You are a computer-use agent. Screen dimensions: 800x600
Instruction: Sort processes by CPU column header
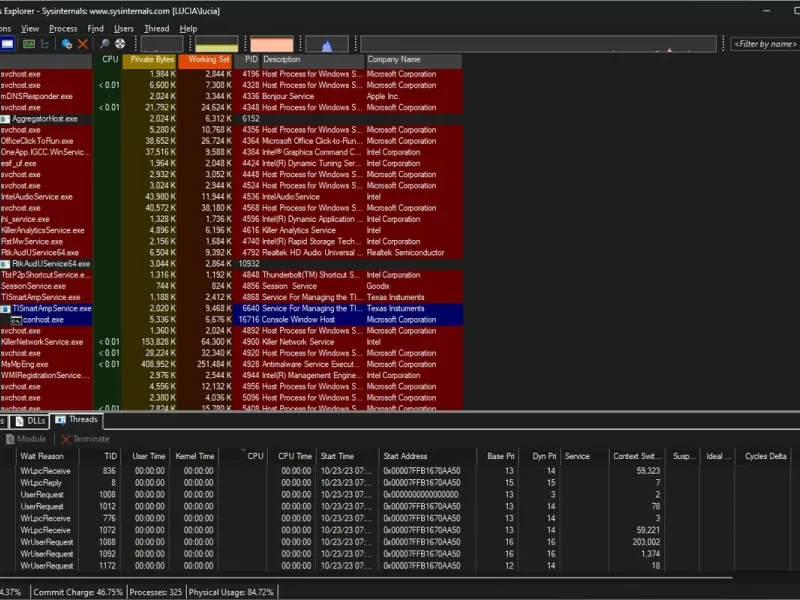(107, 60)
